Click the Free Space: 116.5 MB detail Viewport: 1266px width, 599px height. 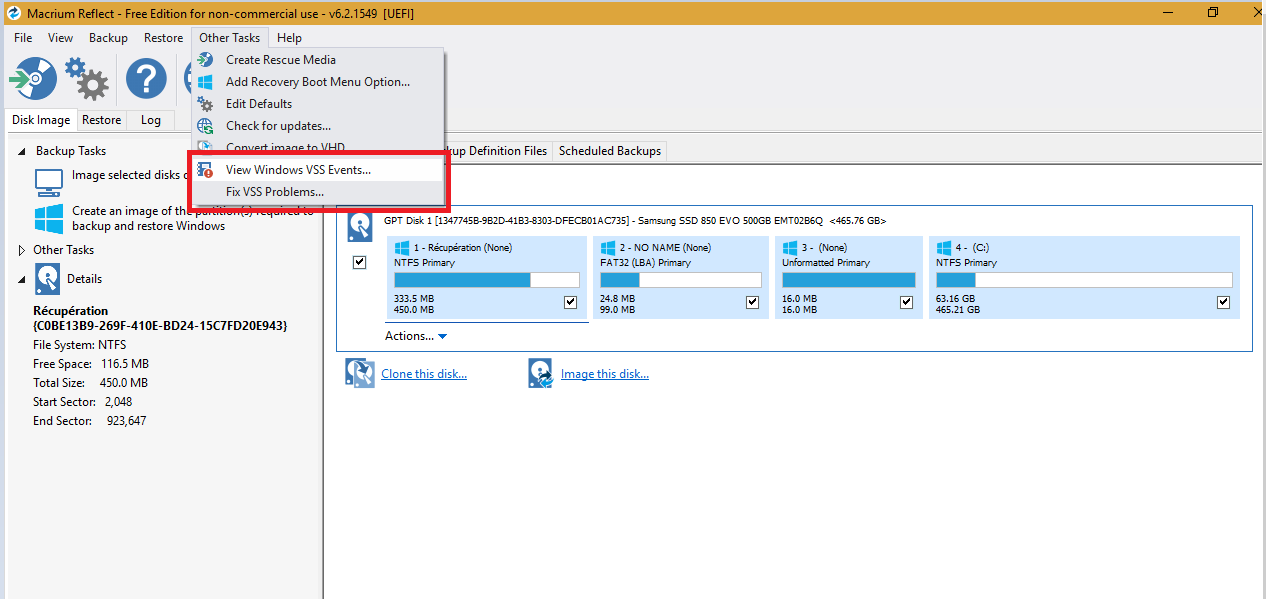(x=91, y=364)
